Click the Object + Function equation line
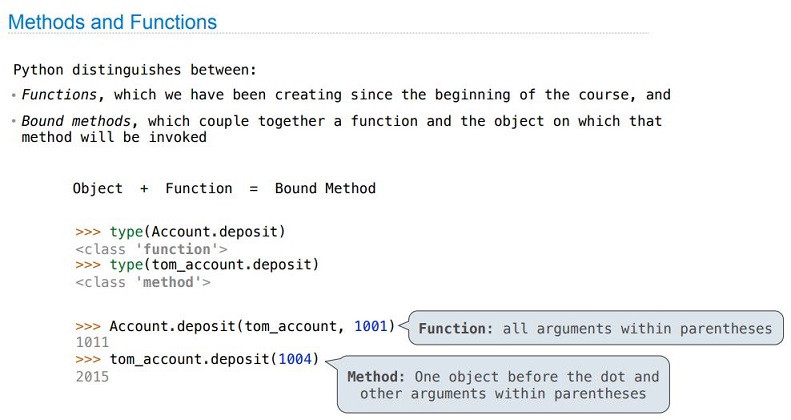The image size is (791, 420). (224, 189)
